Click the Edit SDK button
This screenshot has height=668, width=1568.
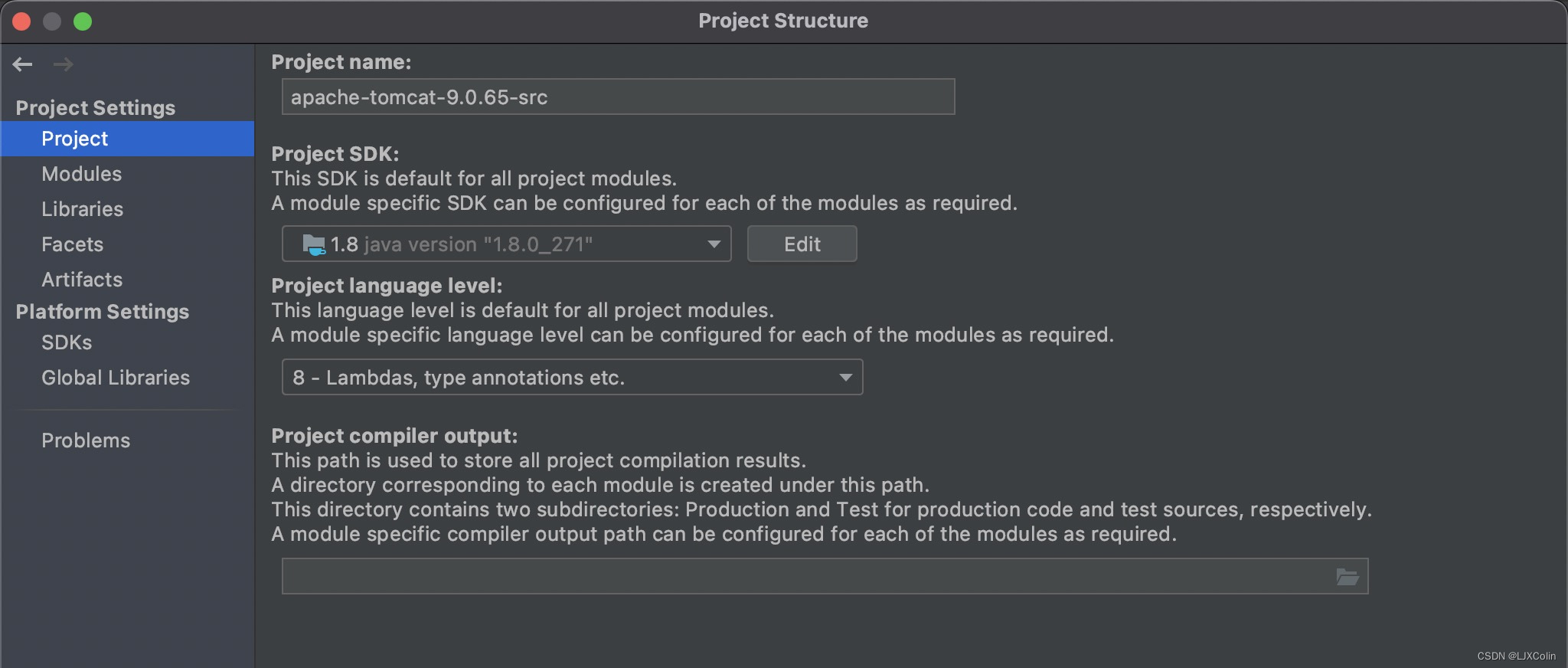pyautogui.click(x=802, y=244)
